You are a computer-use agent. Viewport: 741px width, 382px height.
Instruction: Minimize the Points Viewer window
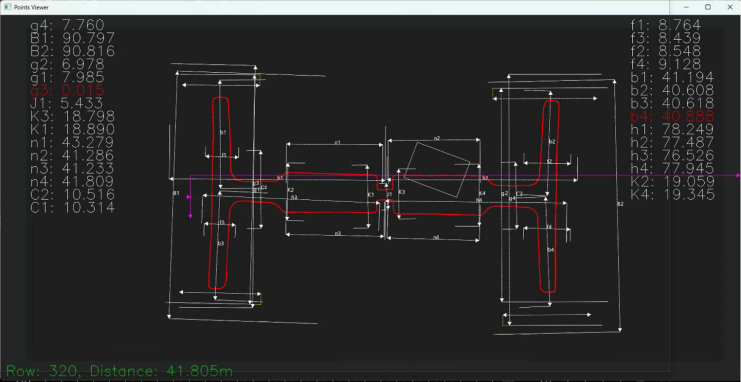point(686,7)
